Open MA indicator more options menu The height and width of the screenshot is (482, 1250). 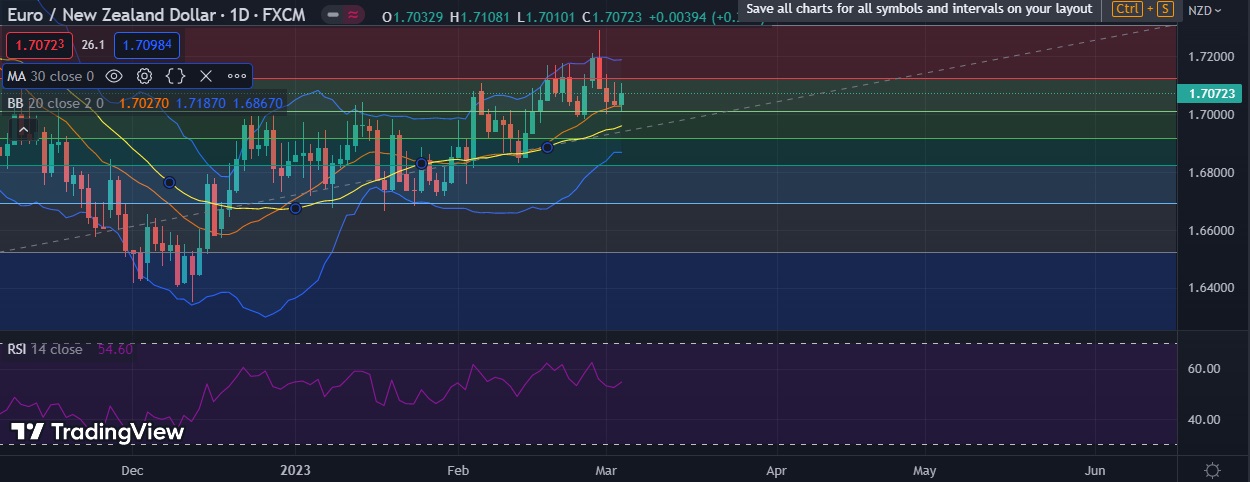237,76
